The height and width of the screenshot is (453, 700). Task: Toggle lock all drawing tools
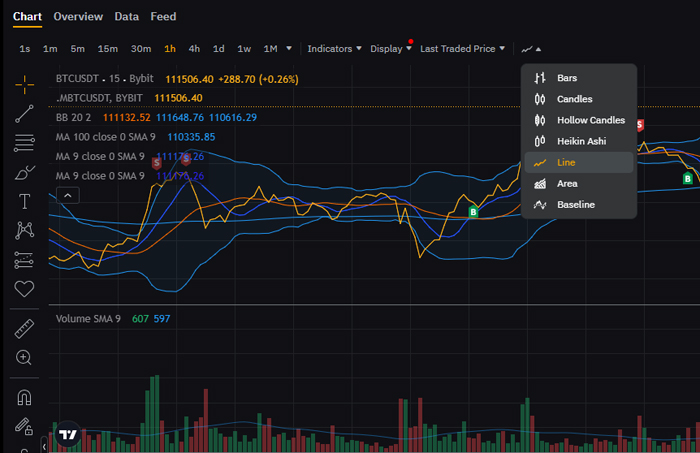(24, 427)
